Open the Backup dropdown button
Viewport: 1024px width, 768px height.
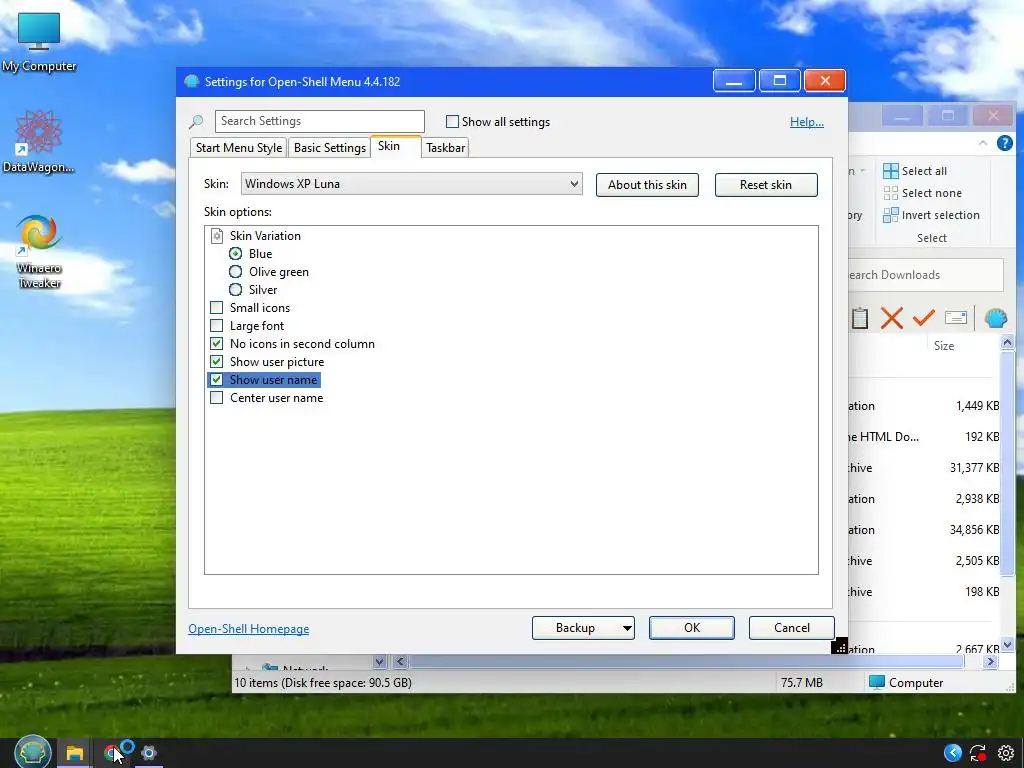click(x=583, y=628)
